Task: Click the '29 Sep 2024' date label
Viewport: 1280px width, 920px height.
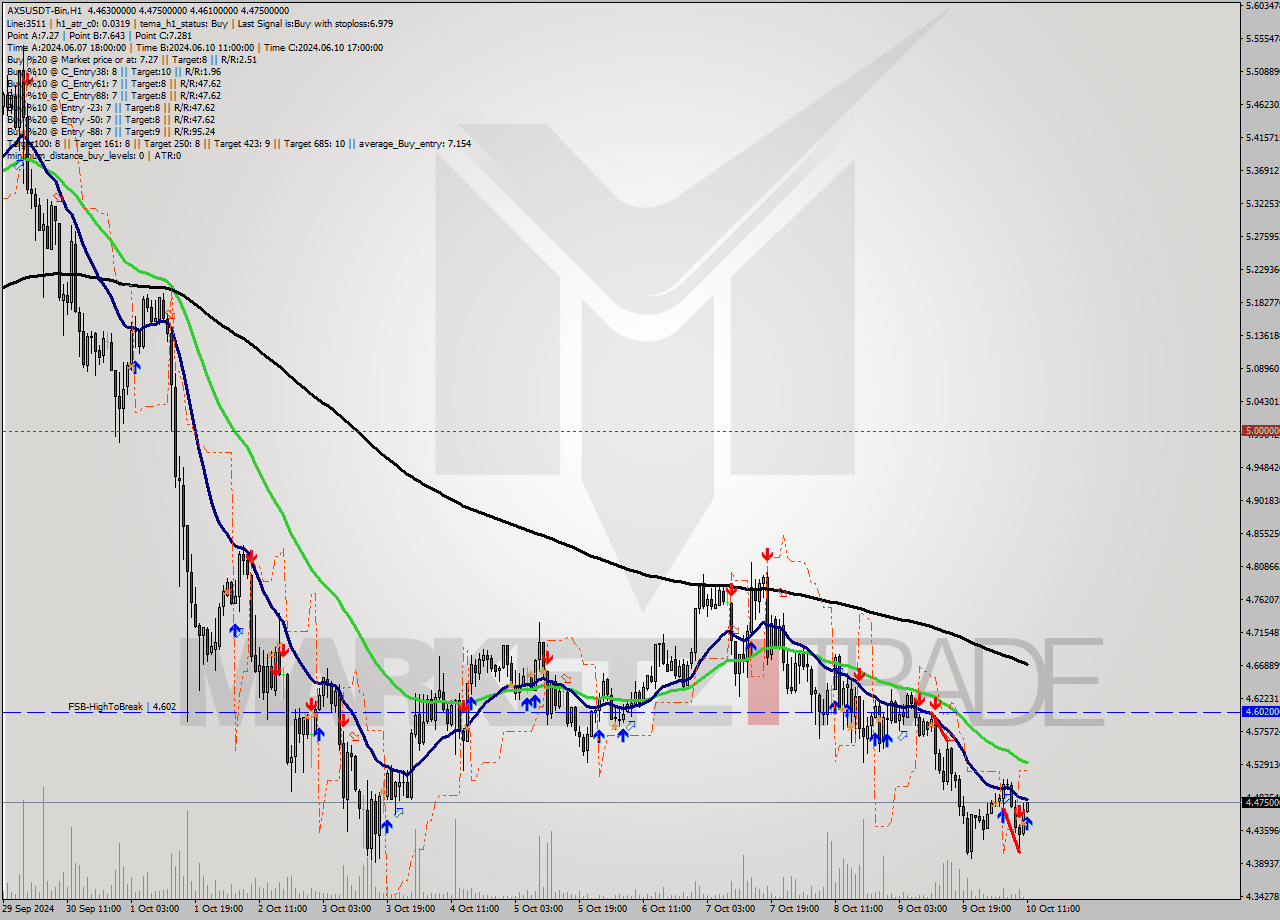Action: point(29,908)
